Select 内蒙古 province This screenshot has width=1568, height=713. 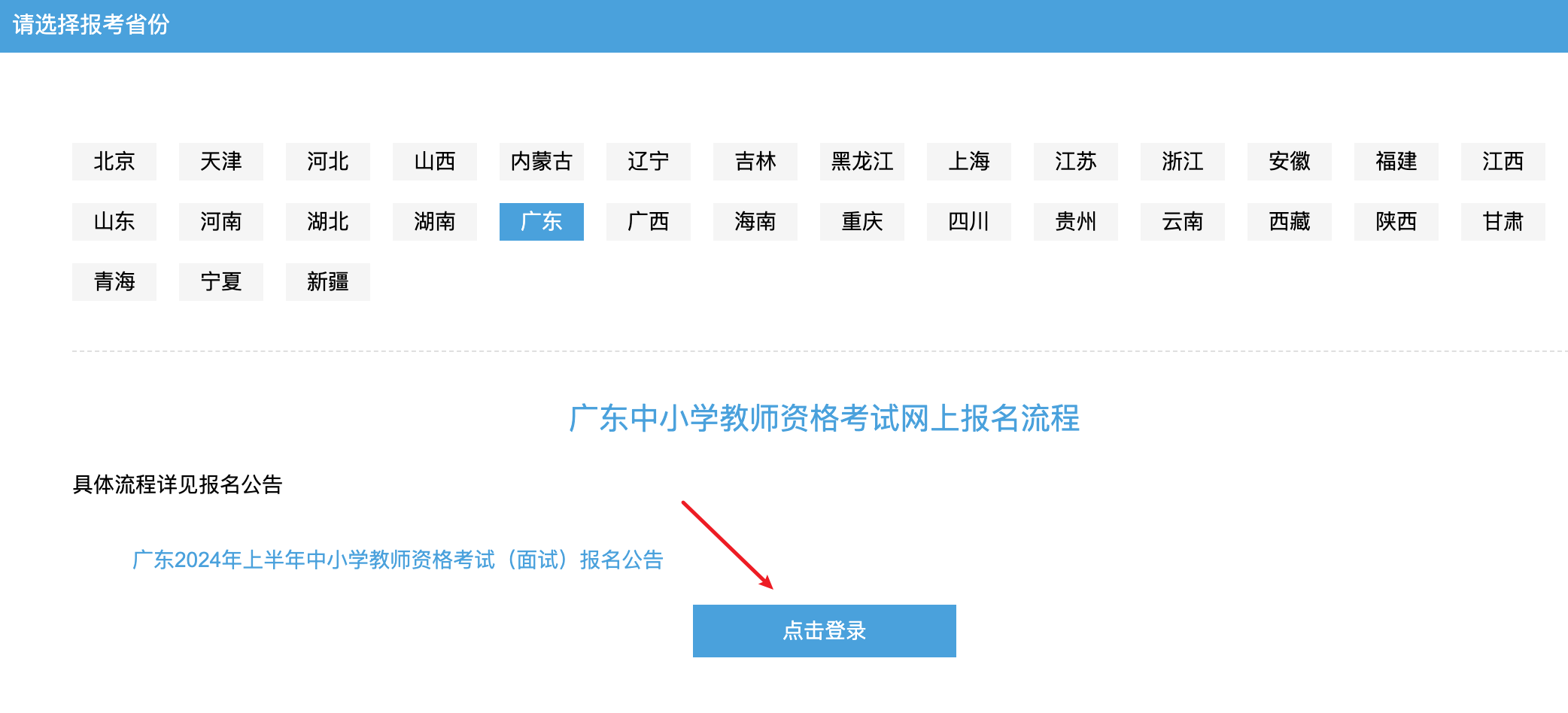click(542, 162)
